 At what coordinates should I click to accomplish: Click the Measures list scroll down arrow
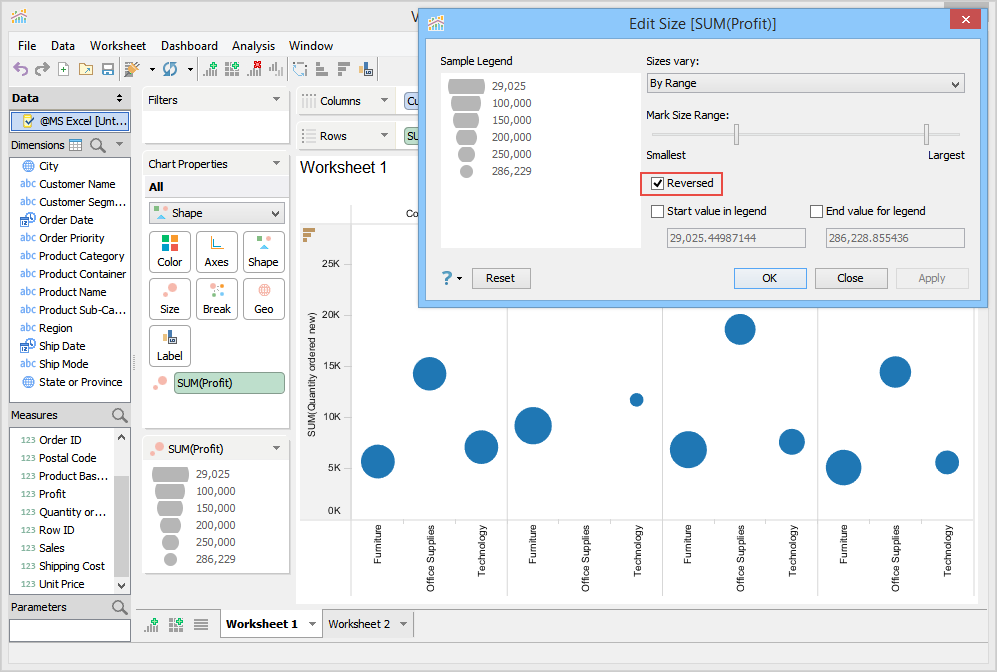(x=121, y=586)
